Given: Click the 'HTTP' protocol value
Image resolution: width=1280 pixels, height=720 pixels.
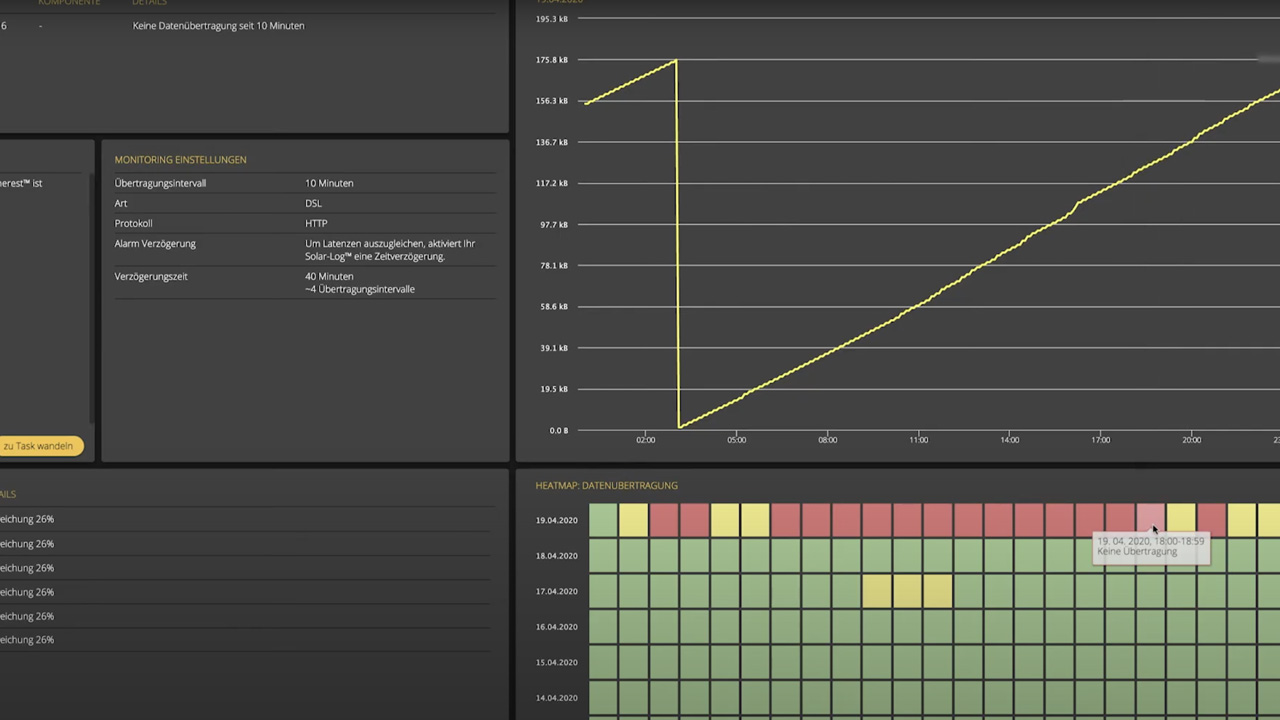Looking at the screenshot, I should pyautogui.click(x=316, y=223).
